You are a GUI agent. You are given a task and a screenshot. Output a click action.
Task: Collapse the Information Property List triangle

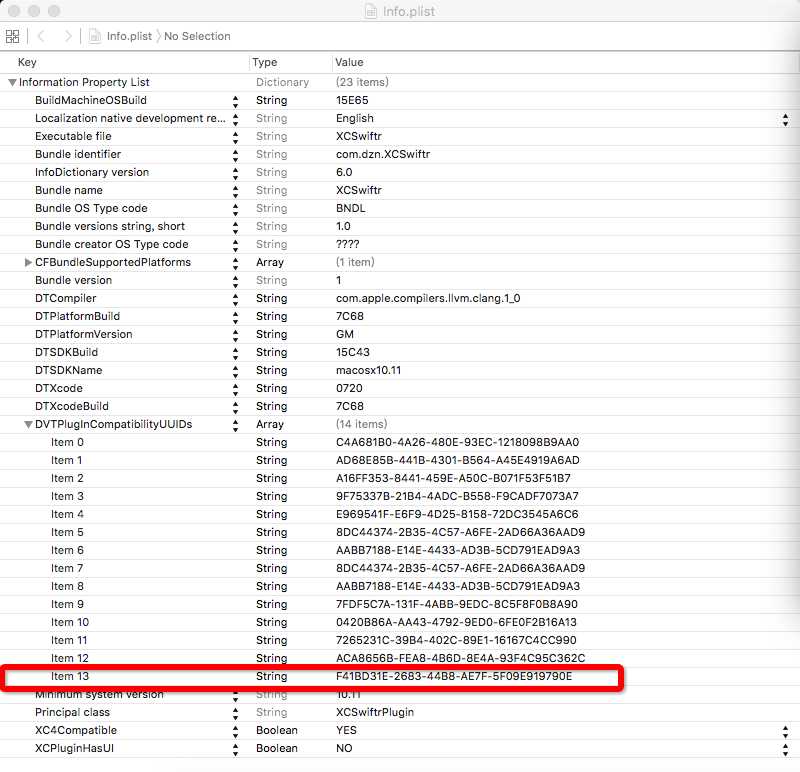tap(12, 82)
